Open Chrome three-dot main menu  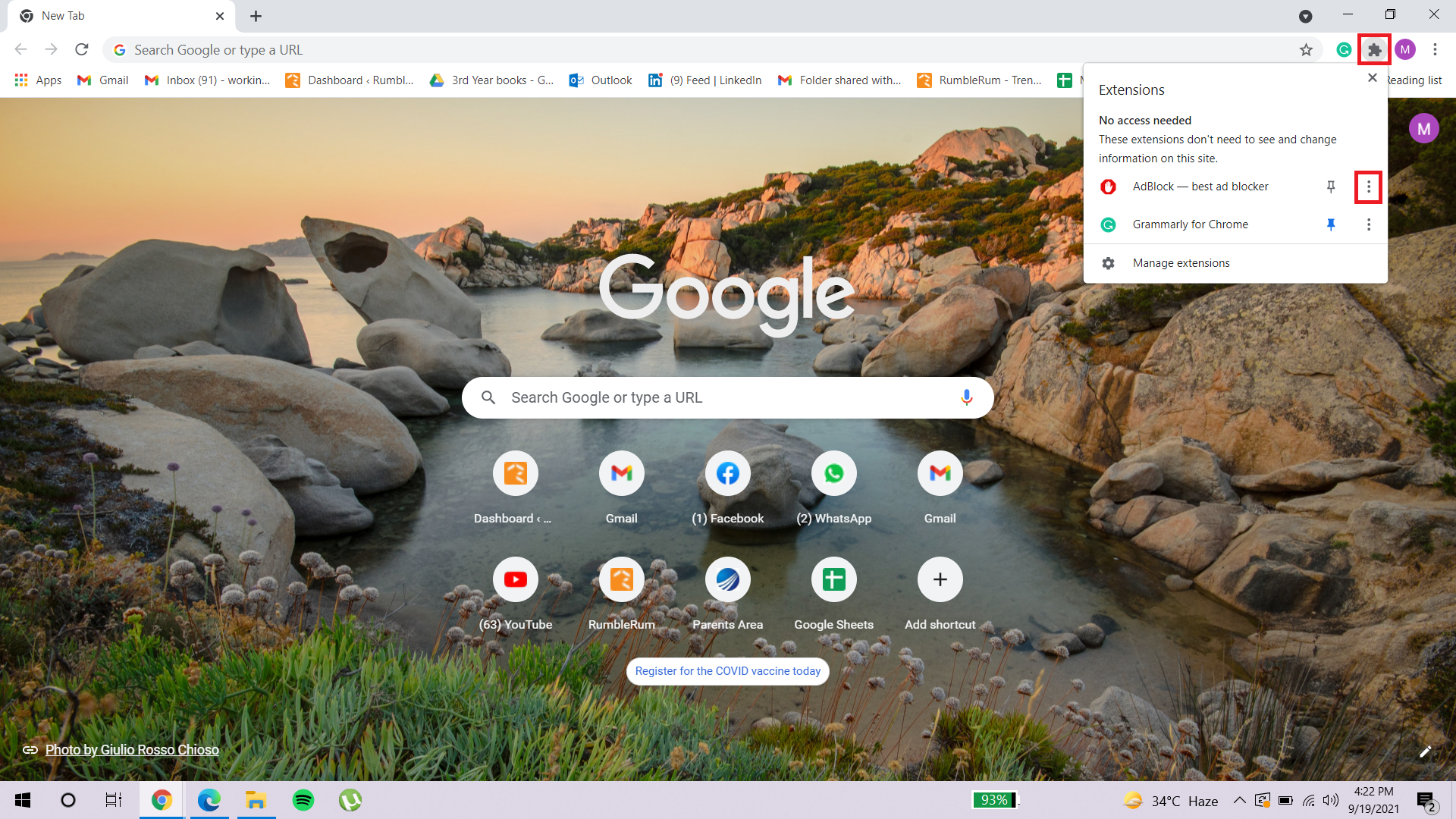pos(1435,50)
